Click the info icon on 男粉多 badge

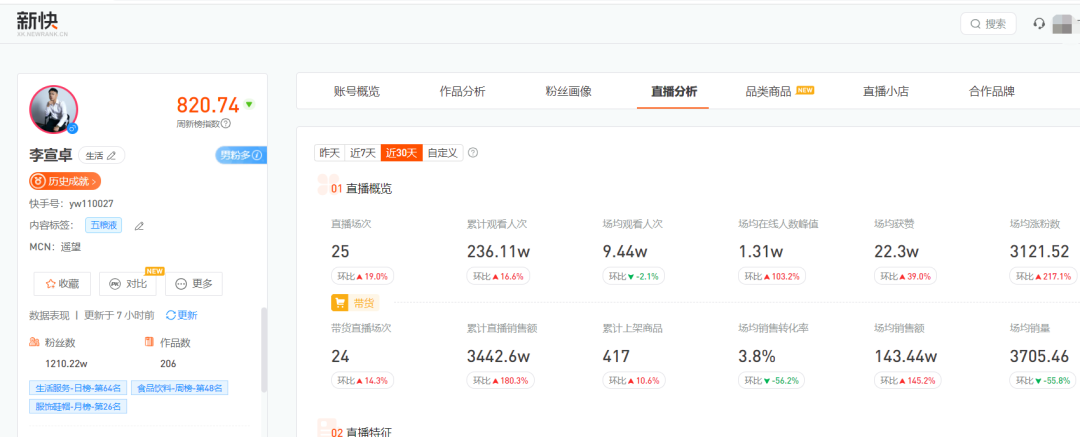(257, 155)
